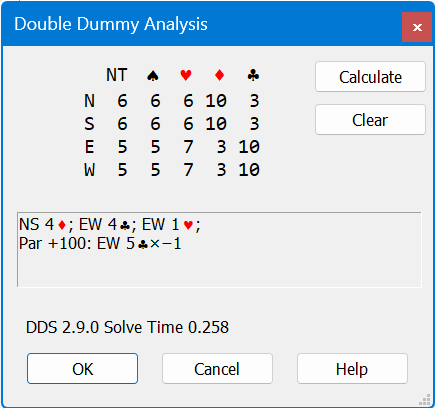
Task: Click the Calculate button
Action: [x=370, y=77]
